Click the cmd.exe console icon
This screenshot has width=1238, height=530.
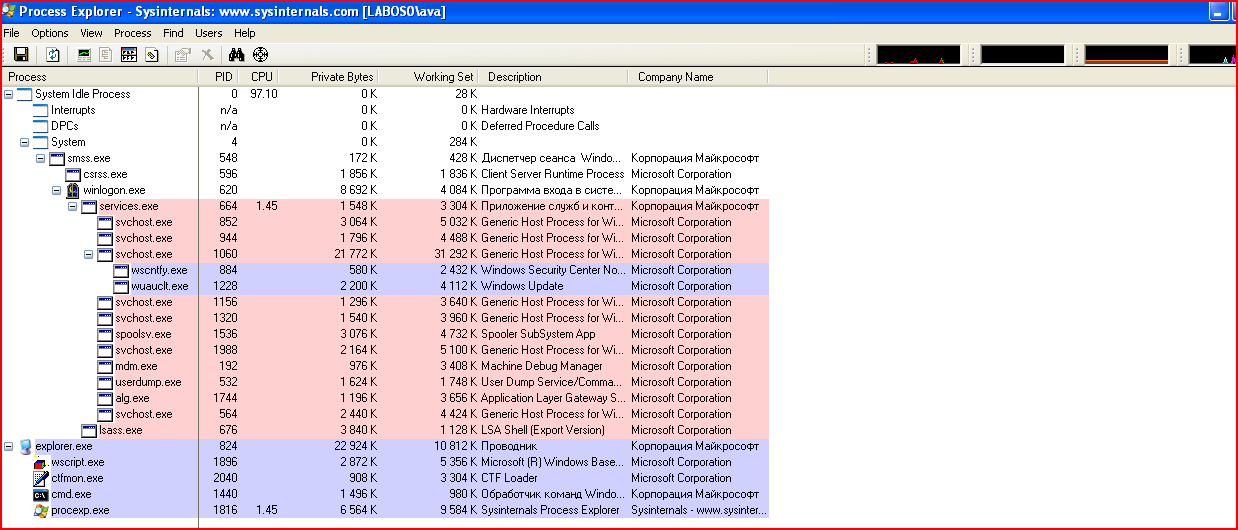[x=41, y=494]
